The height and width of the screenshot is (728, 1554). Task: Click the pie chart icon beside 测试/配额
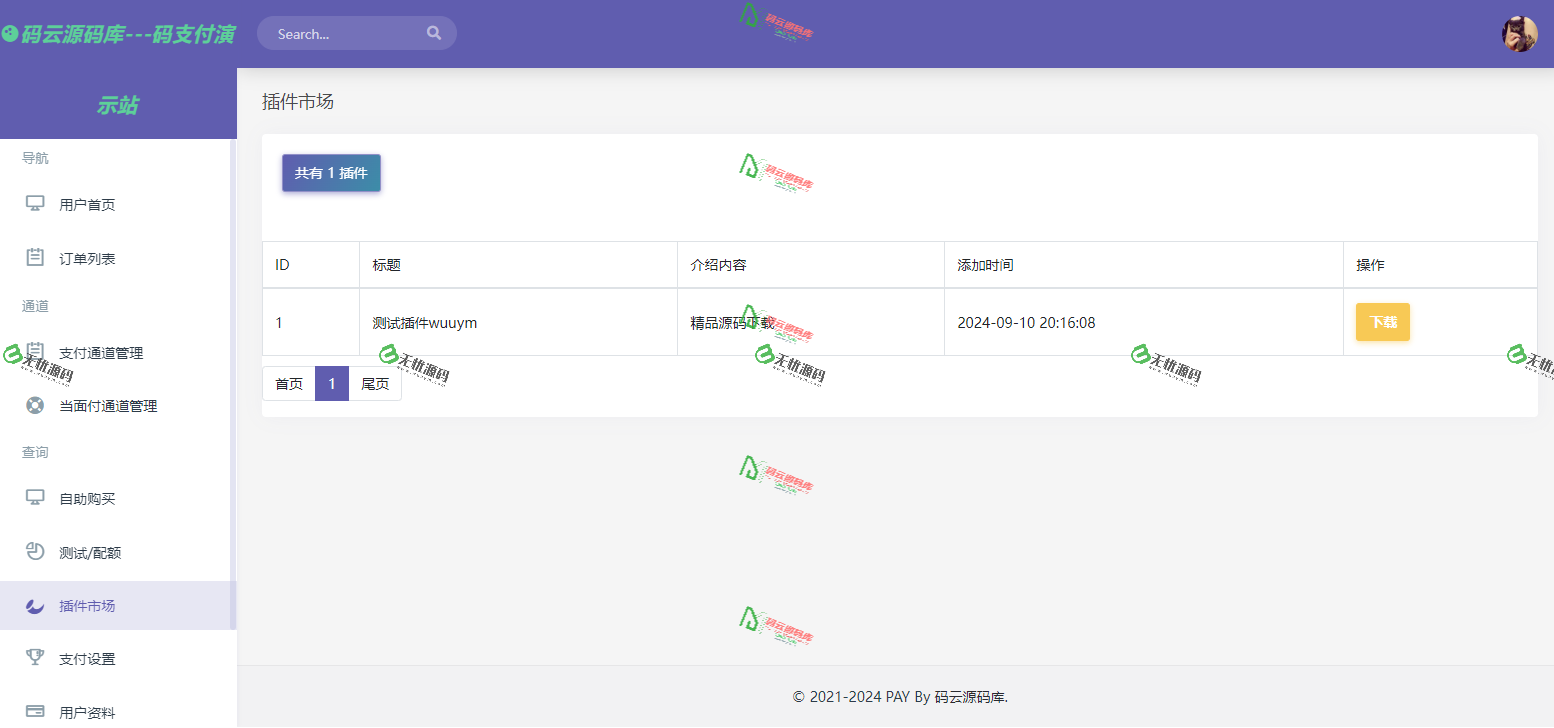tap(35, 552)
